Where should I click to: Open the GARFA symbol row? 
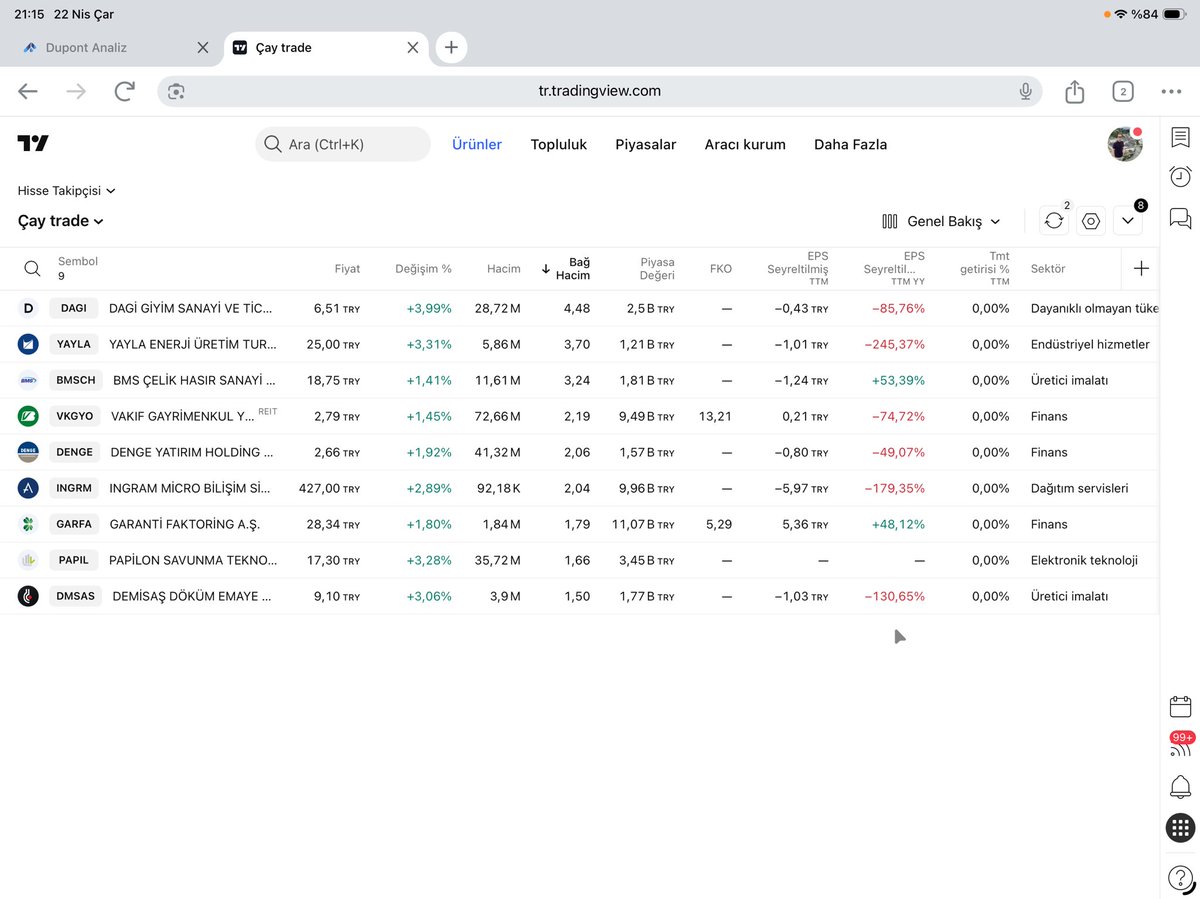[580, 524]
